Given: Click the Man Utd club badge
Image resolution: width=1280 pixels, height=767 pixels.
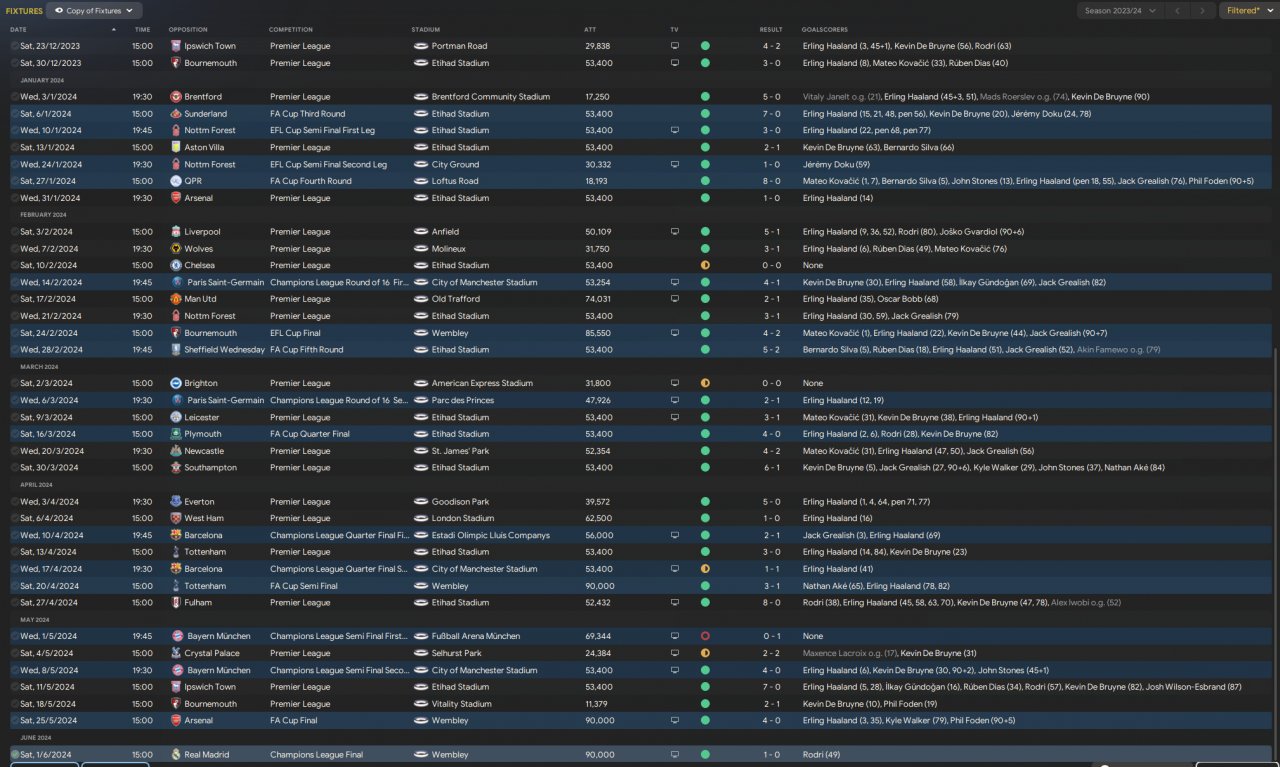Looking at the screenshot, I should [x=176, y=299].
